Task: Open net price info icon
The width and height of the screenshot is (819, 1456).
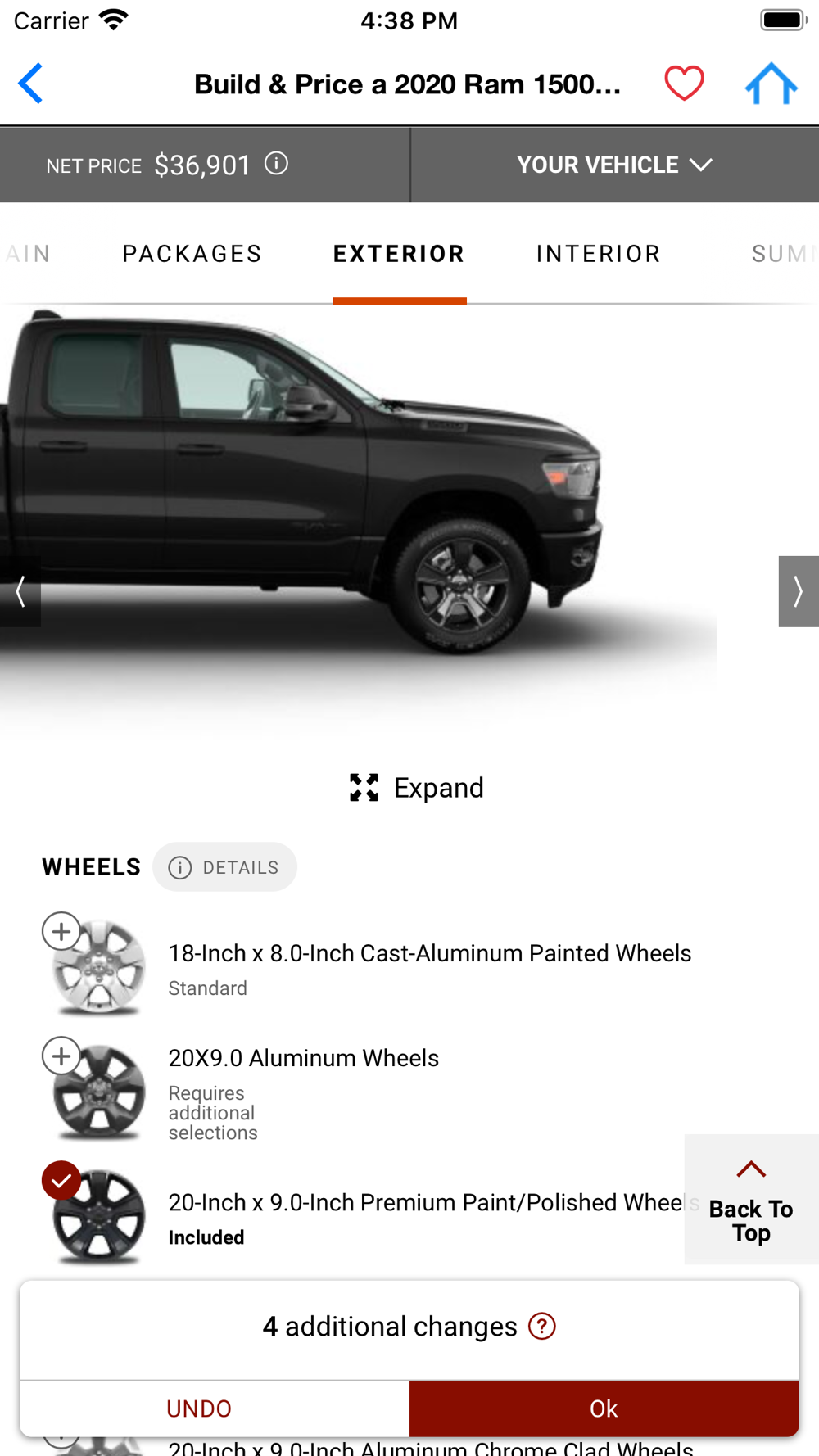Action: [277, 164]
